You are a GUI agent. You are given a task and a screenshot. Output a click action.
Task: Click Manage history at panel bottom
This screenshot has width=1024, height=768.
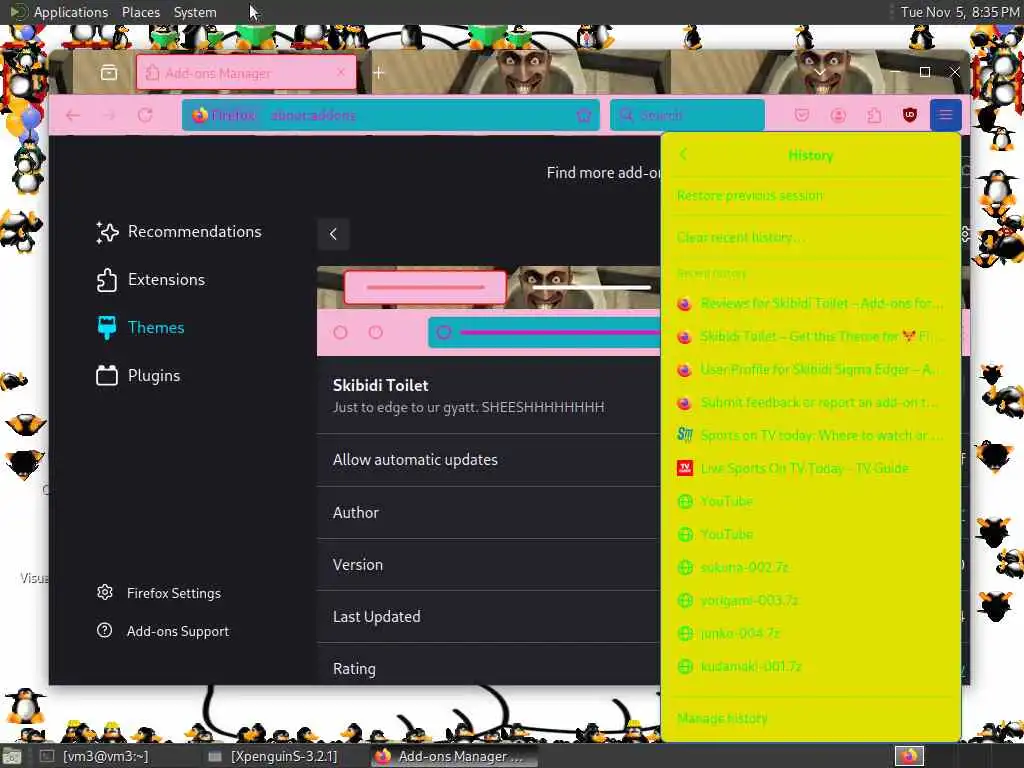tap(810, 718)
